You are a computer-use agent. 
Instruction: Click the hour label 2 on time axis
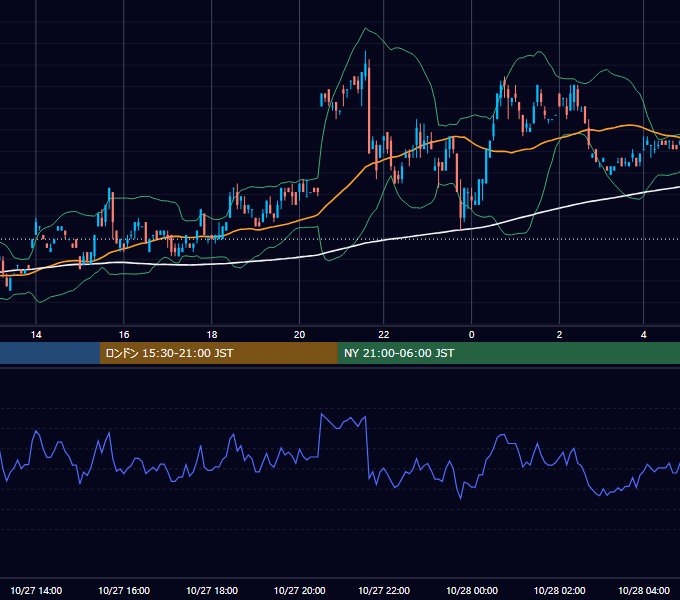559,335
